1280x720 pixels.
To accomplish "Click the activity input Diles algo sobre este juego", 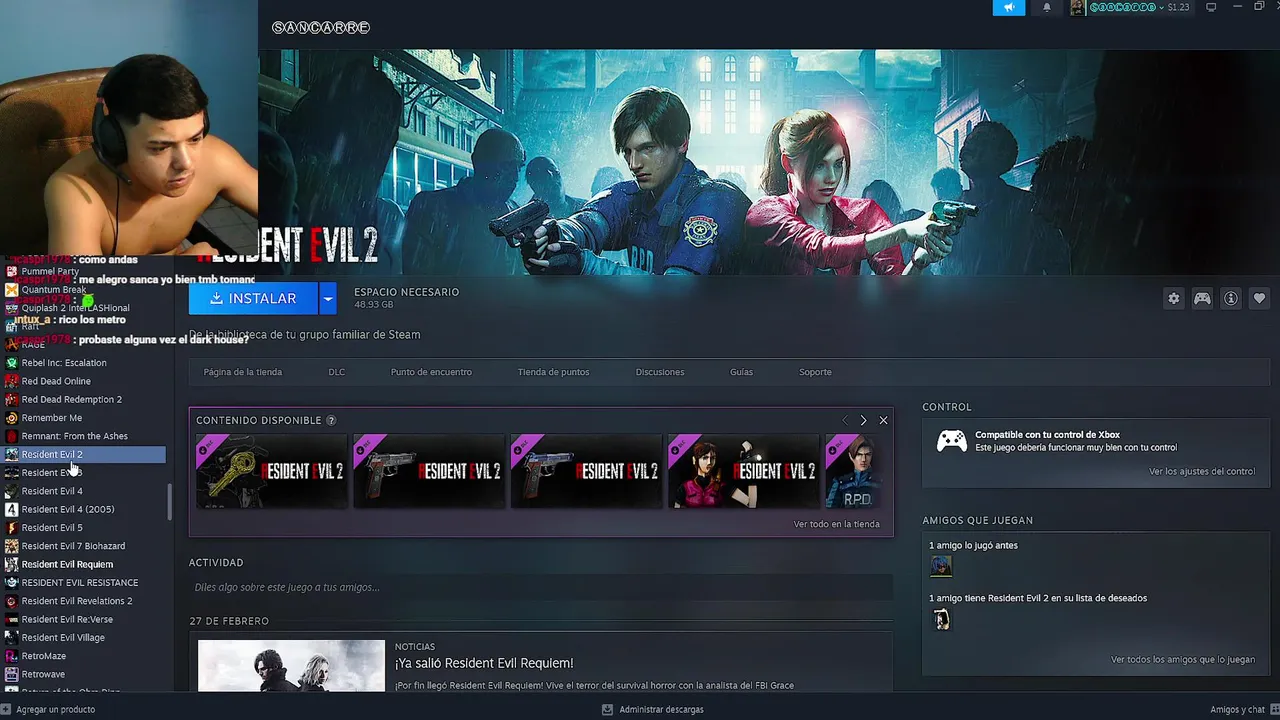I will point(540,587).
